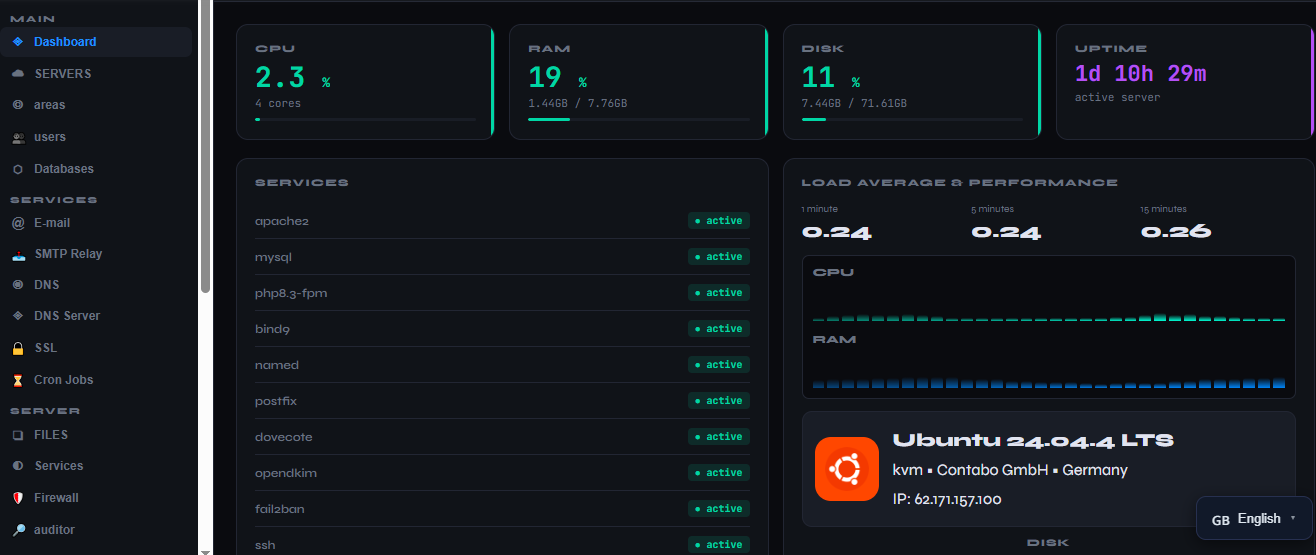Click the CPU usage progress bar
The height and width of the screenshot is (555, 1316).
tap(365, 120)
